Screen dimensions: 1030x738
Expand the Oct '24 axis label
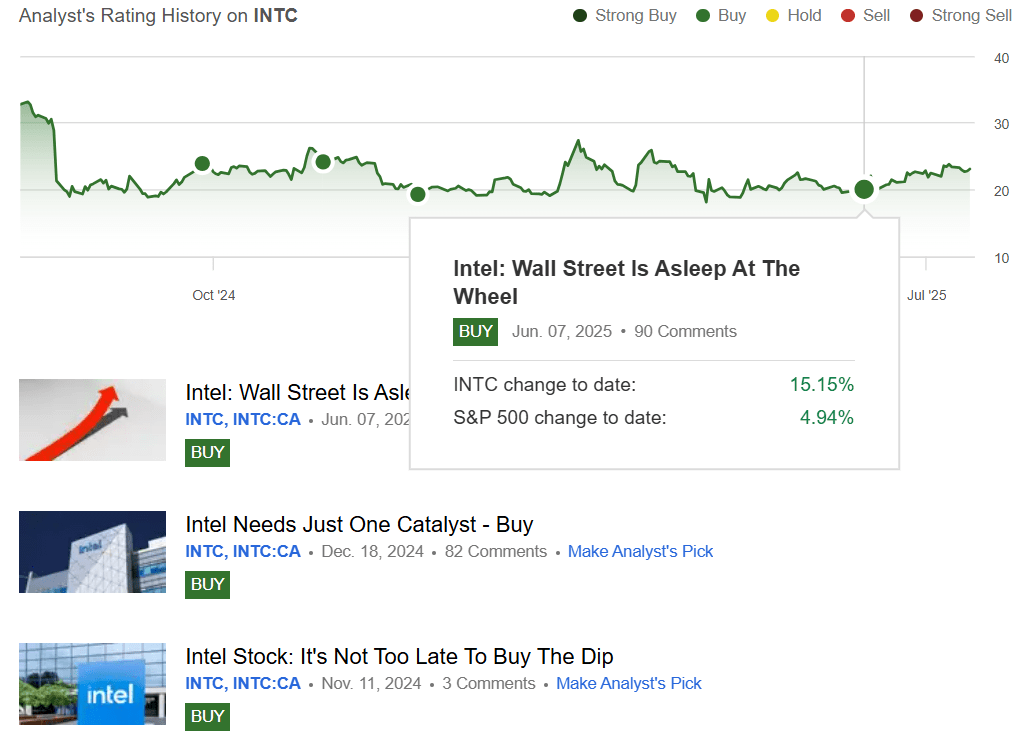point(212,295)
